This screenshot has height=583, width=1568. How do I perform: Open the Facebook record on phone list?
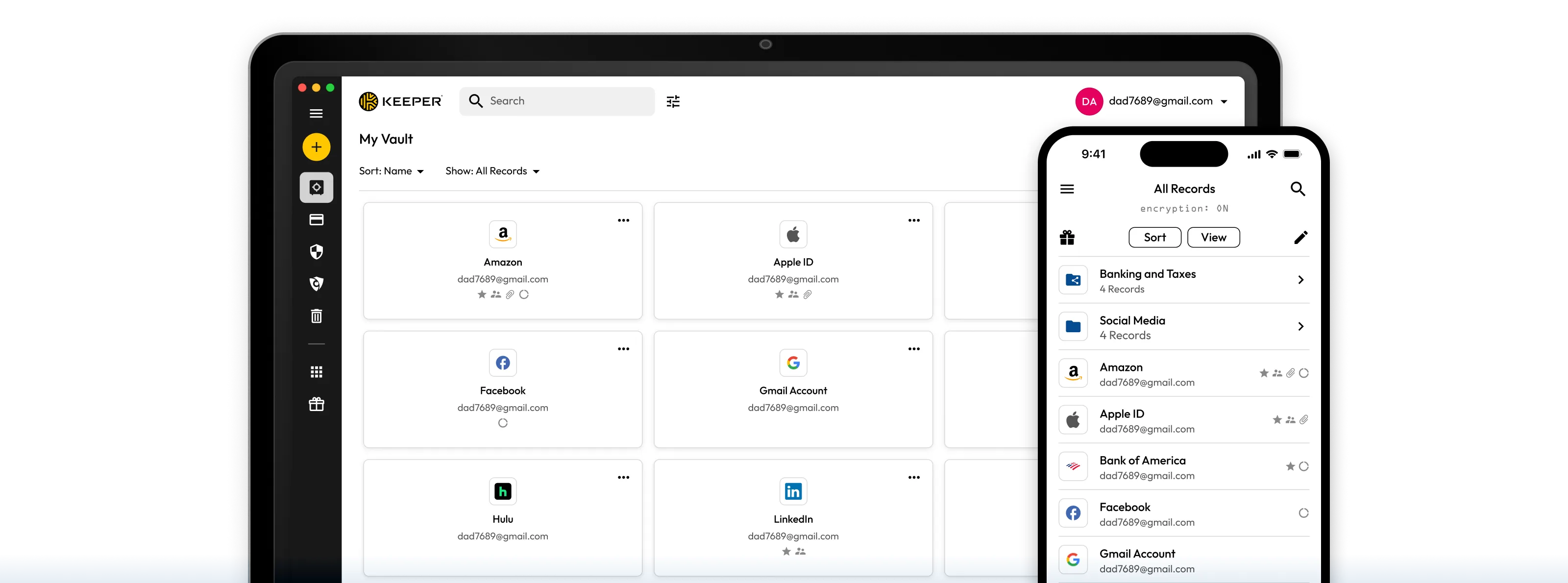pos(1184,513)
